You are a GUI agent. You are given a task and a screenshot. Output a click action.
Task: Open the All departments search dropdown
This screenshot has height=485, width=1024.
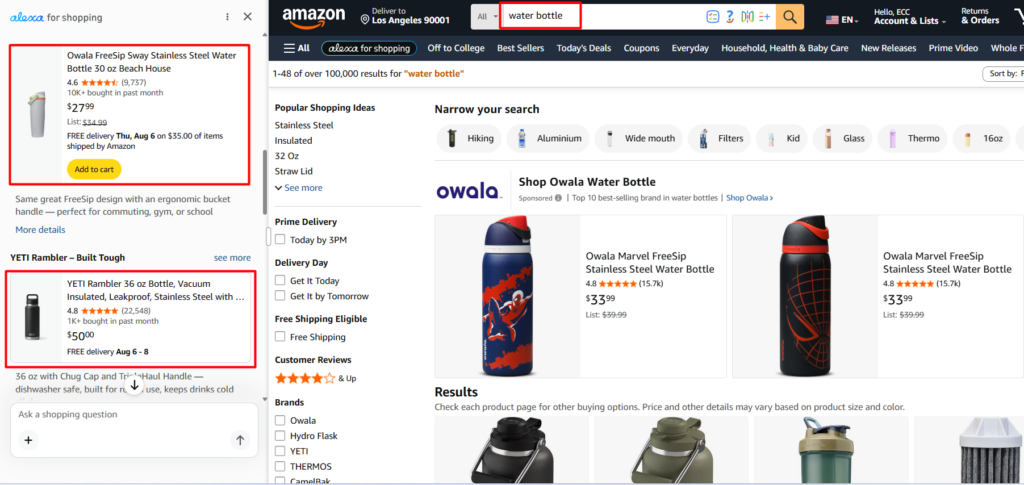tap(485, 17)
